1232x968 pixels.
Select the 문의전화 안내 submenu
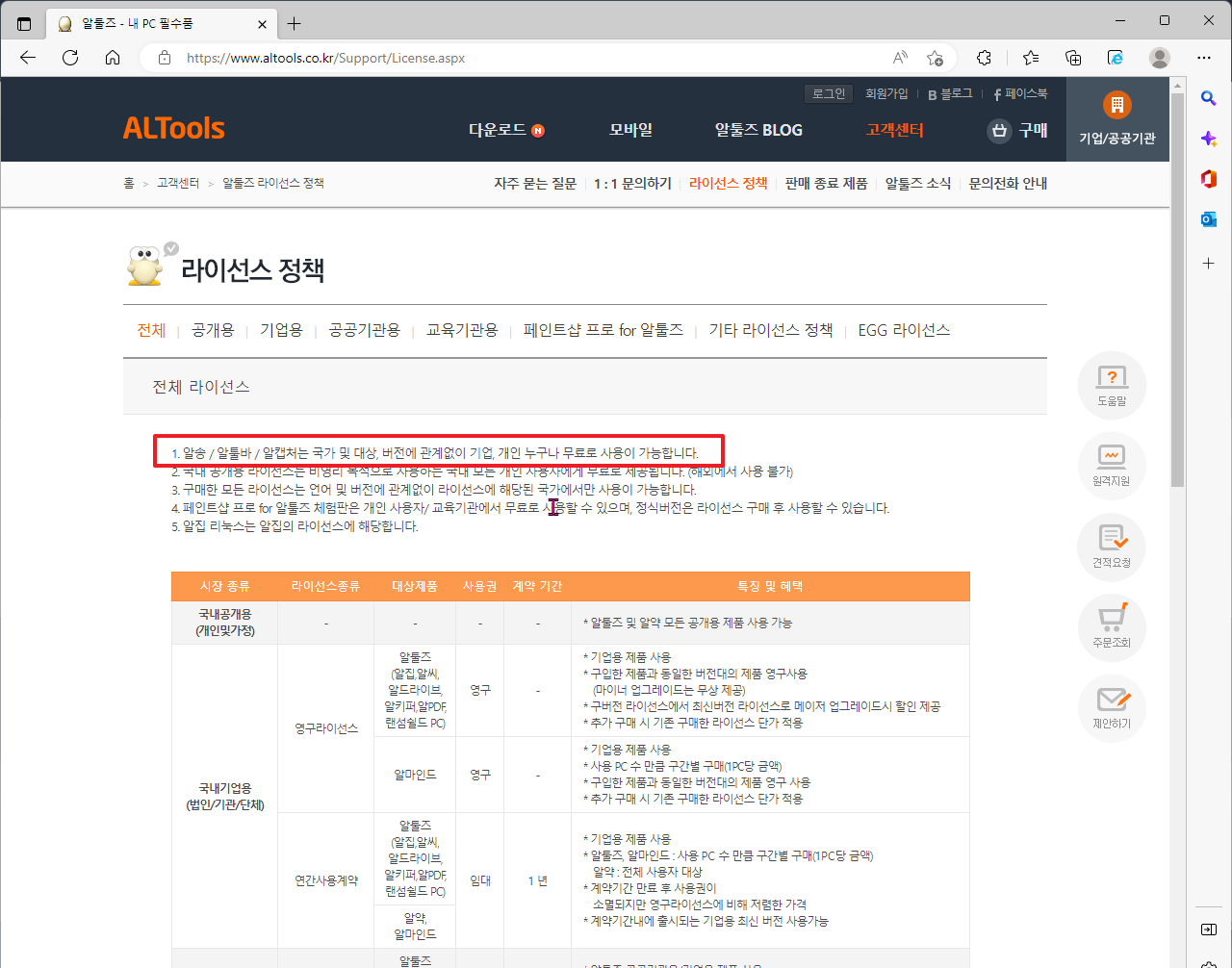1008,183
